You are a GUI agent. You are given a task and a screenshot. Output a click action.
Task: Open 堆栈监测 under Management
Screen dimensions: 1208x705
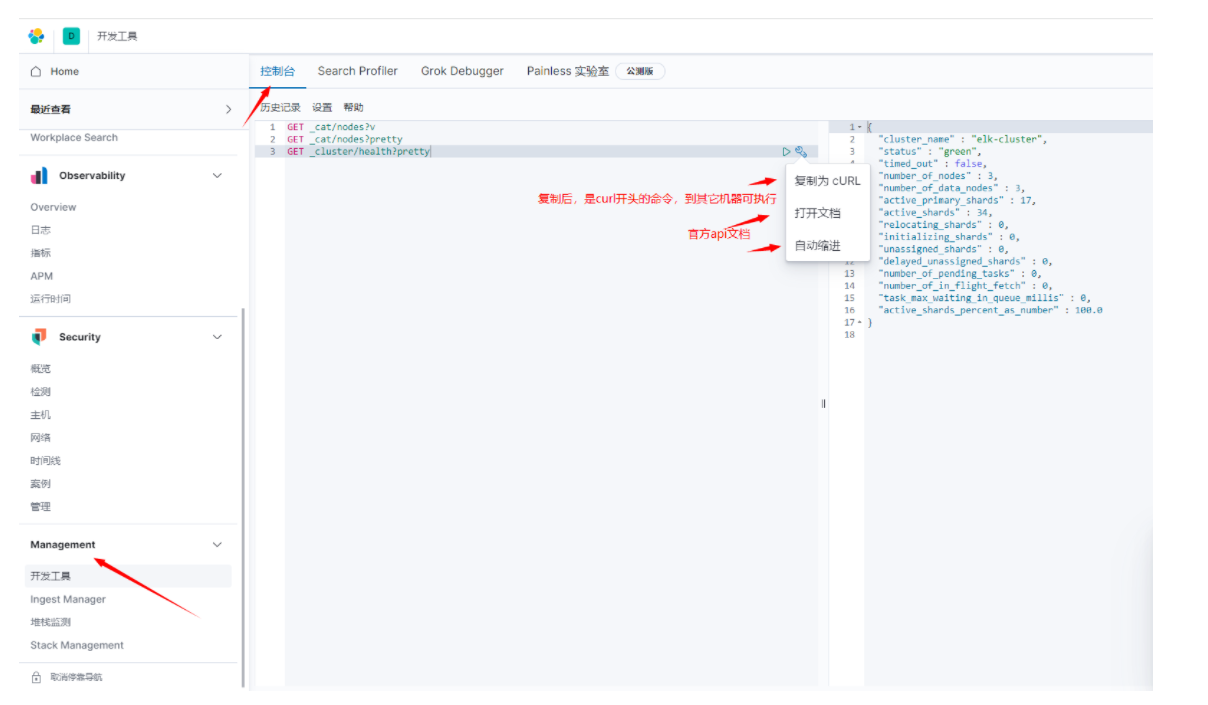[x=50, y=622]
